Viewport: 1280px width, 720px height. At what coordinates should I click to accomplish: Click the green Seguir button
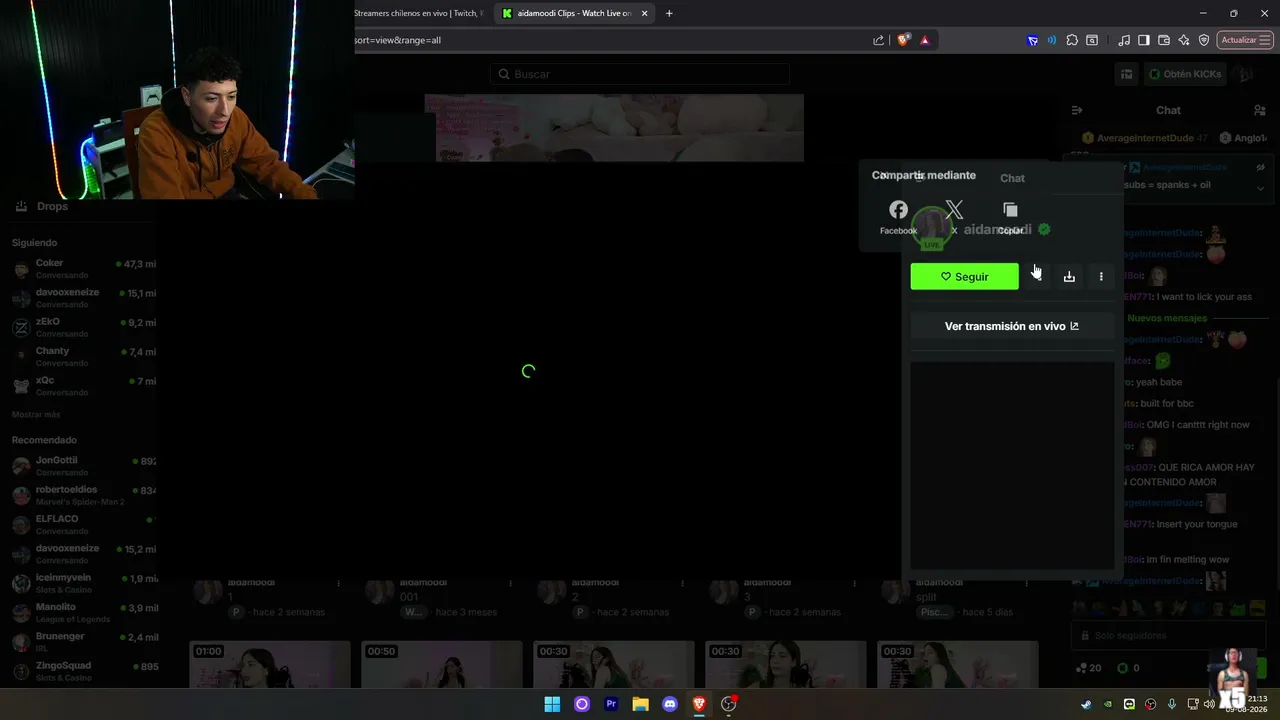coord(964,277)
